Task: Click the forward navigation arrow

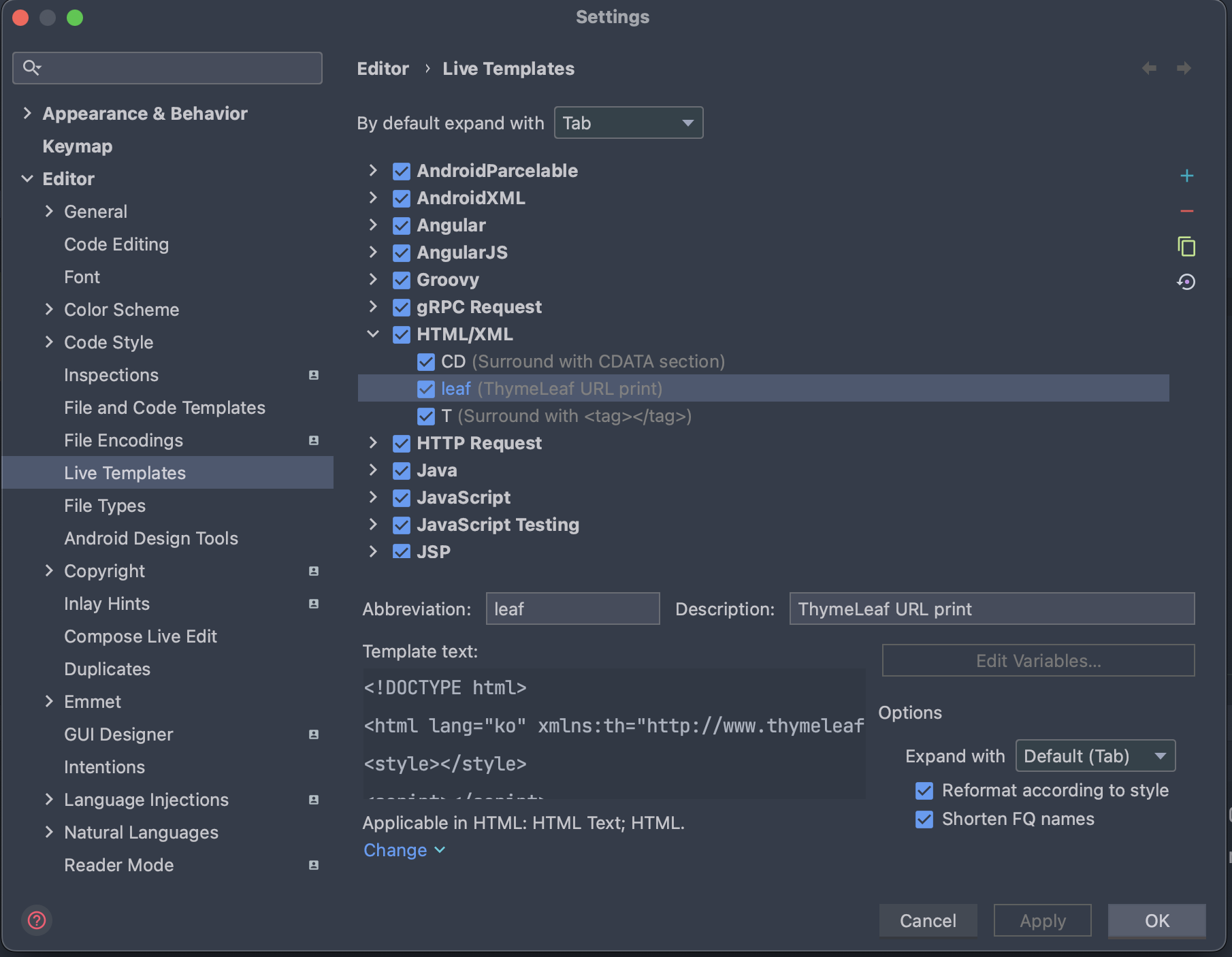Action: pyautogui.click(x=1184, y=68)
